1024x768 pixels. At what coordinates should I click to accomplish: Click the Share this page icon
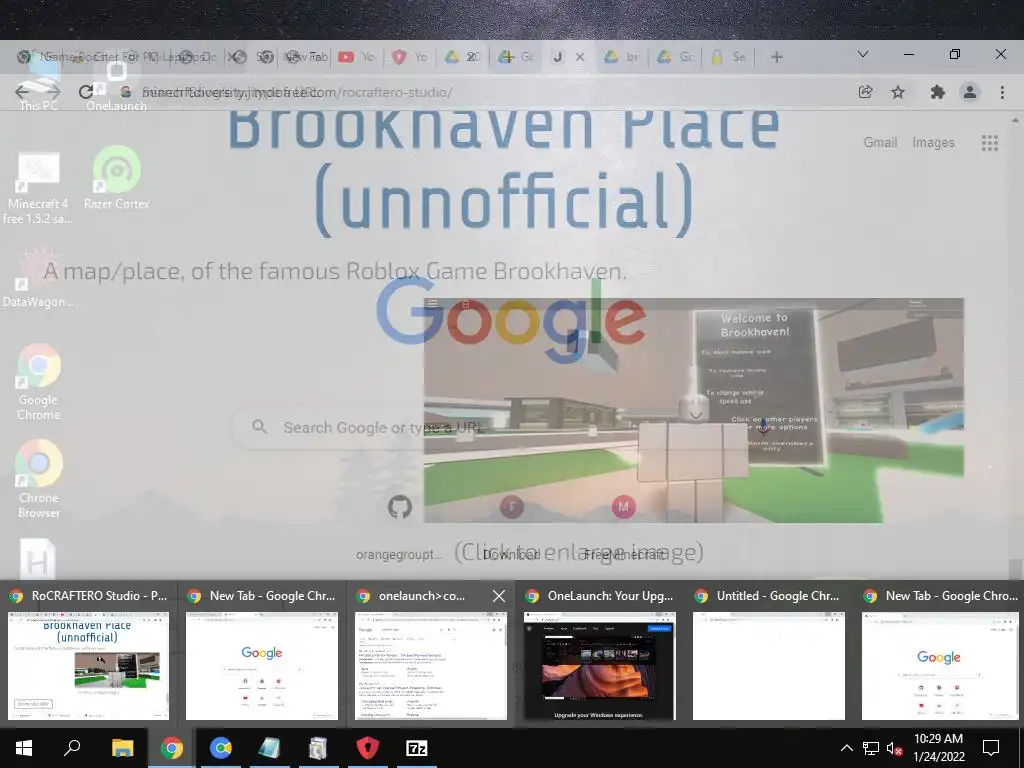click(x=865, y=92)
